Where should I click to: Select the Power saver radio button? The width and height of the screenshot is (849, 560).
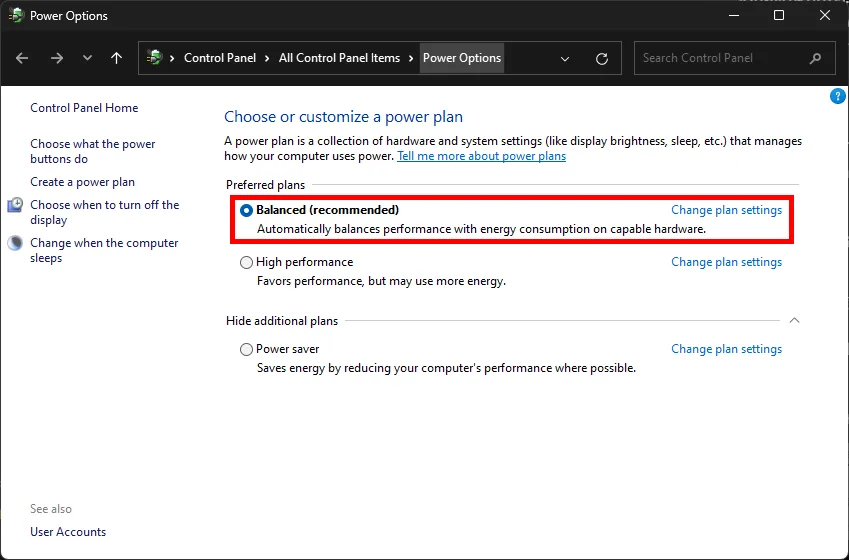(246, 349)
